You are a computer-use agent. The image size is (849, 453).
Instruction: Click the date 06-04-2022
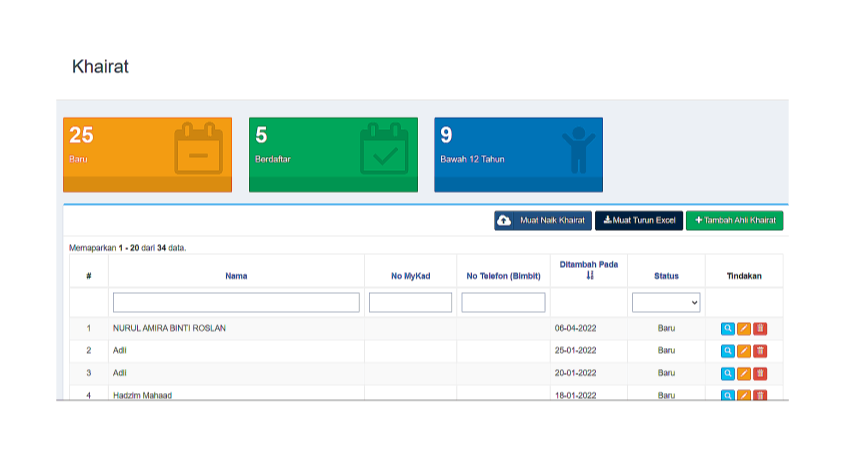(x=576, y=329)
